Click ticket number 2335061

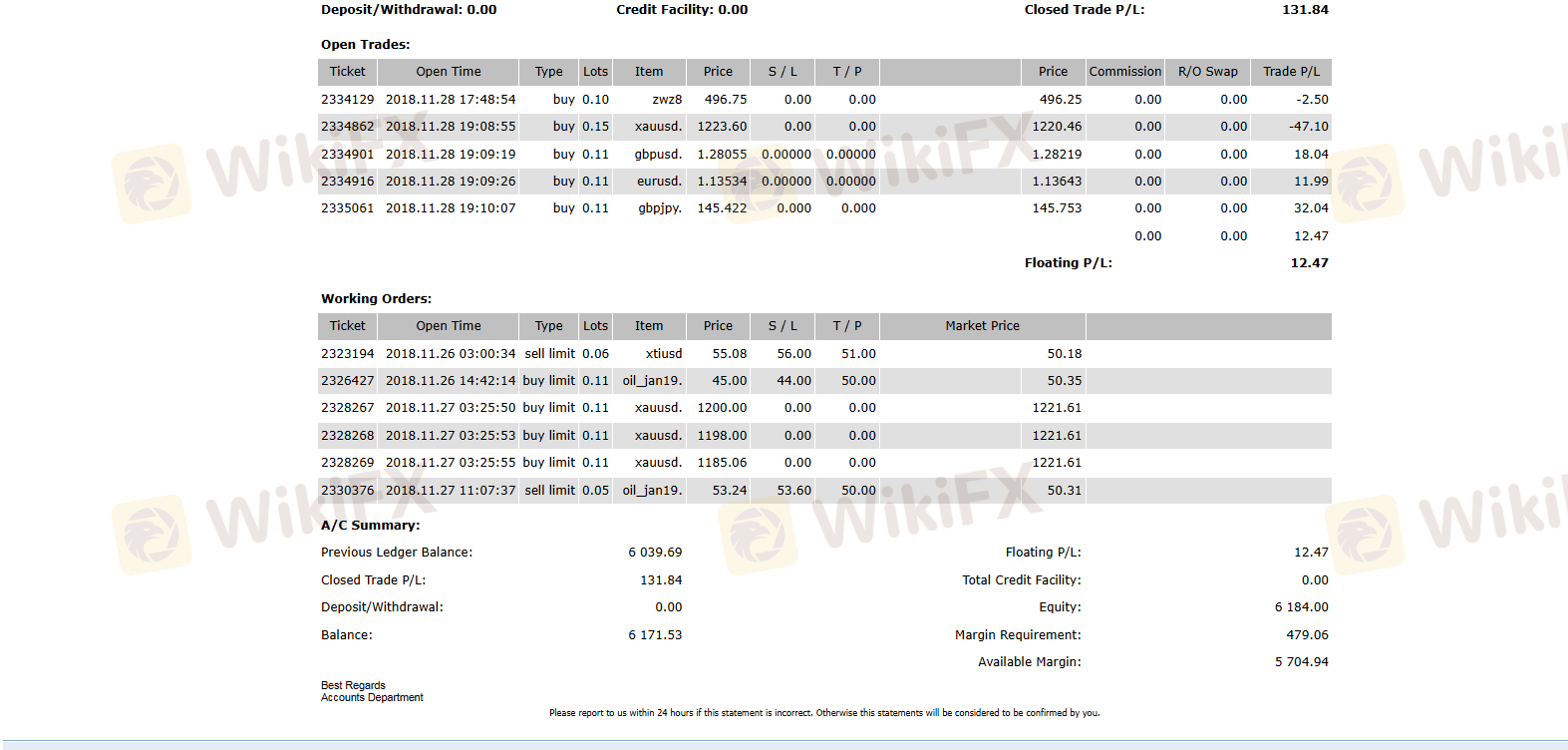[347, 208]
